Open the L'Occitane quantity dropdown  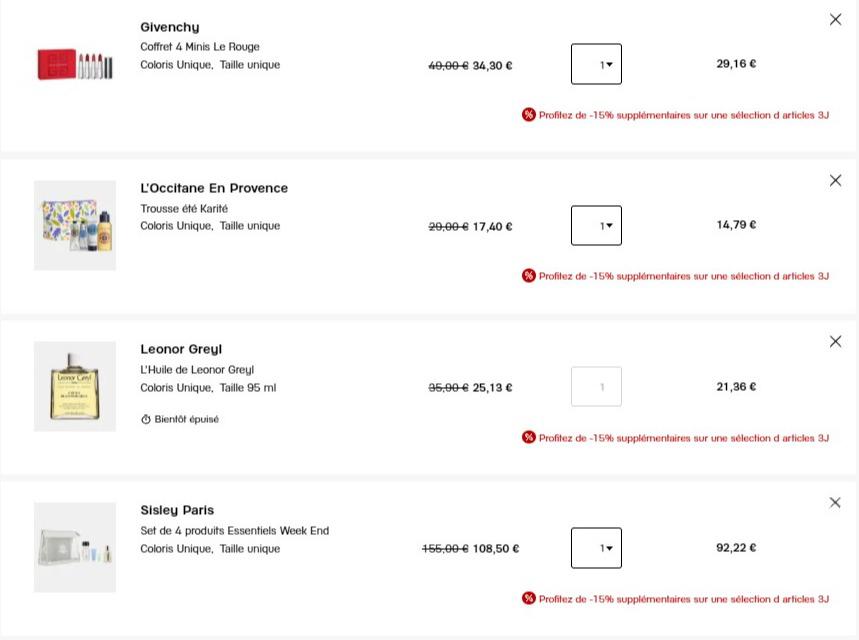click(596, 225)
